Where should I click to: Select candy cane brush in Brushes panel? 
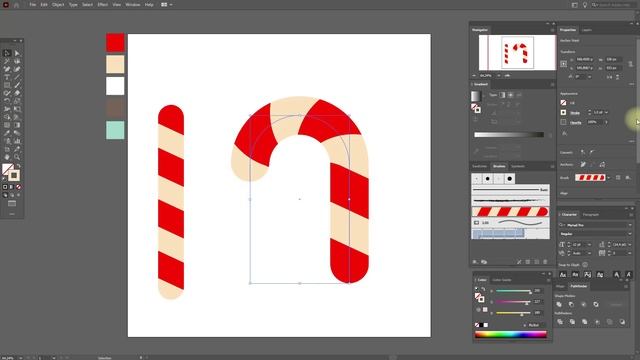(x=510, y=211)
